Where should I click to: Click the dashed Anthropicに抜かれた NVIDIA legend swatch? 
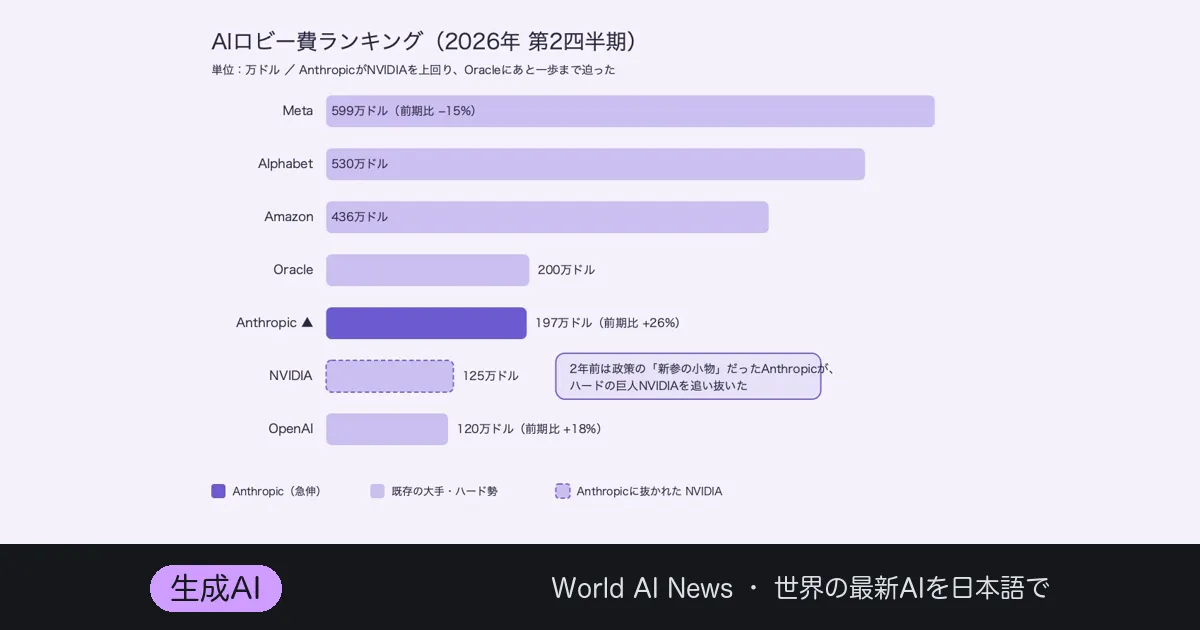pos(563,491)
